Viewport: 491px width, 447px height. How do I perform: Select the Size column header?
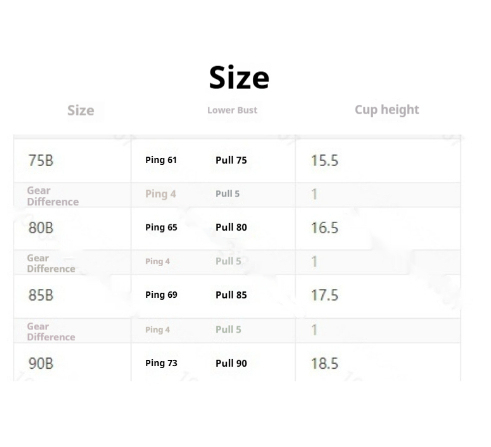pyautogui.click(x=81, y=110)
